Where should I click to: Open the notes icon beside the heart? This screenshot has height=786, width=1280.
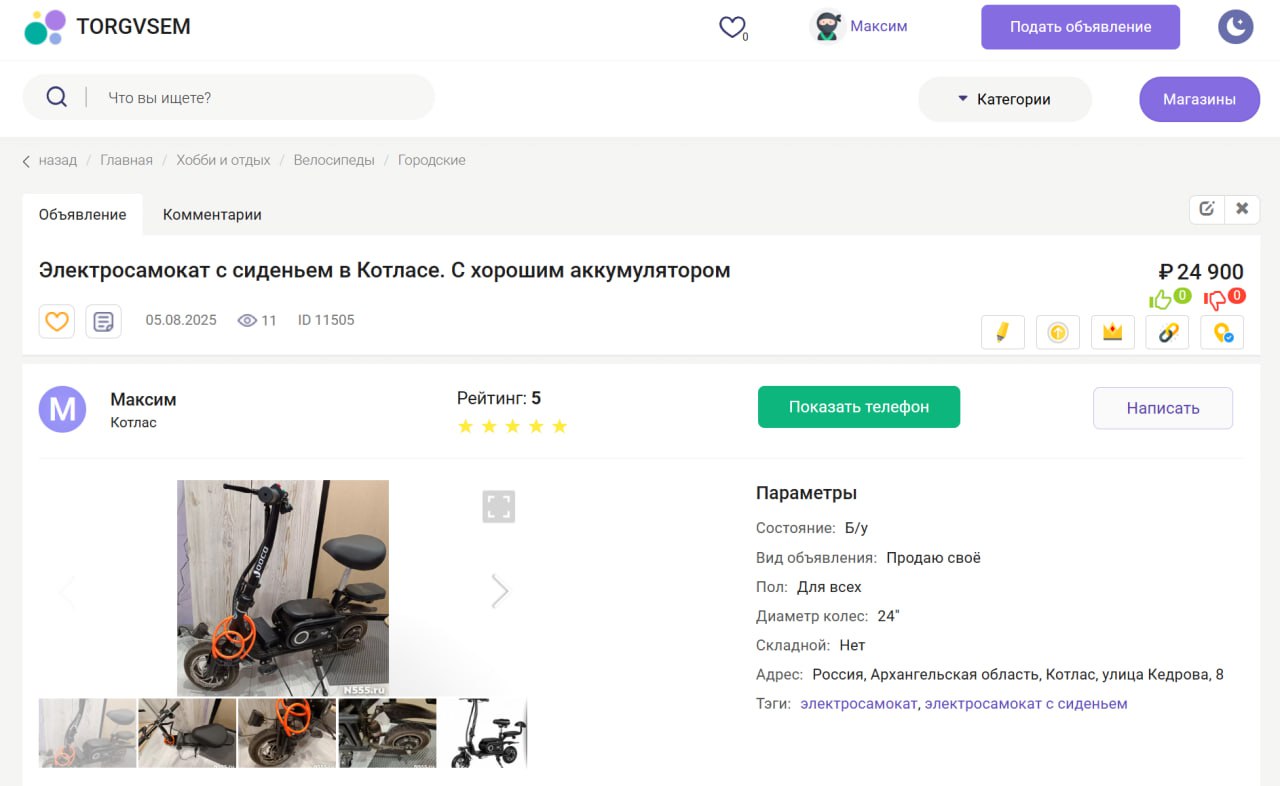pyautogui.click(x=104, y=321)
